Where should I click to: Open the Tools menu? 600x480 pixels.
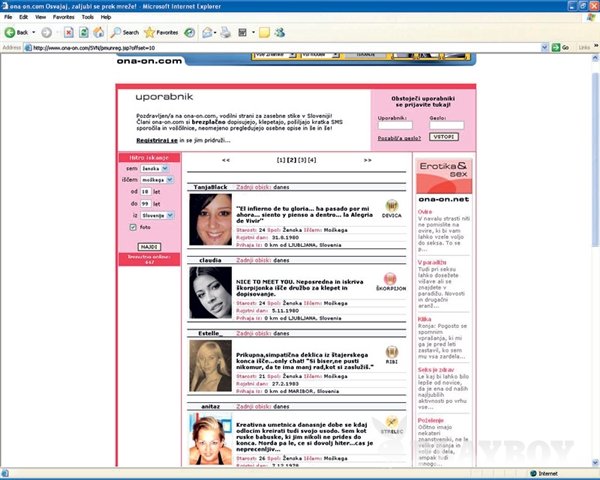point(88,17)
